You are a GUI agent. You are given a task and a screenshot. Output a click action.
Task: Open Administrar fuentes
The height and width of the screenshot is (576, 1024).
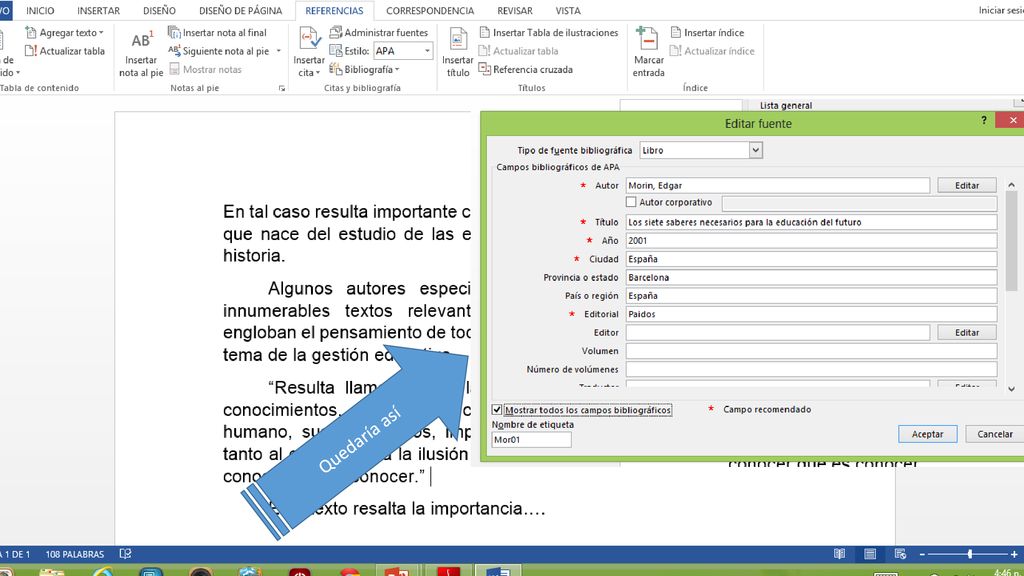(x=379, y=32)
